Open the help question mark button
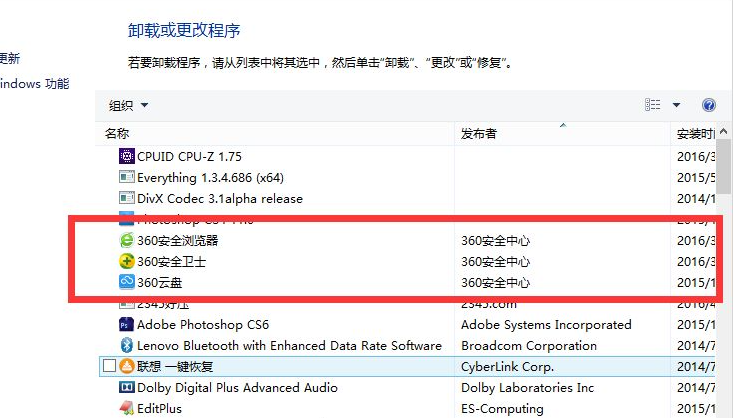 point(709,105)
